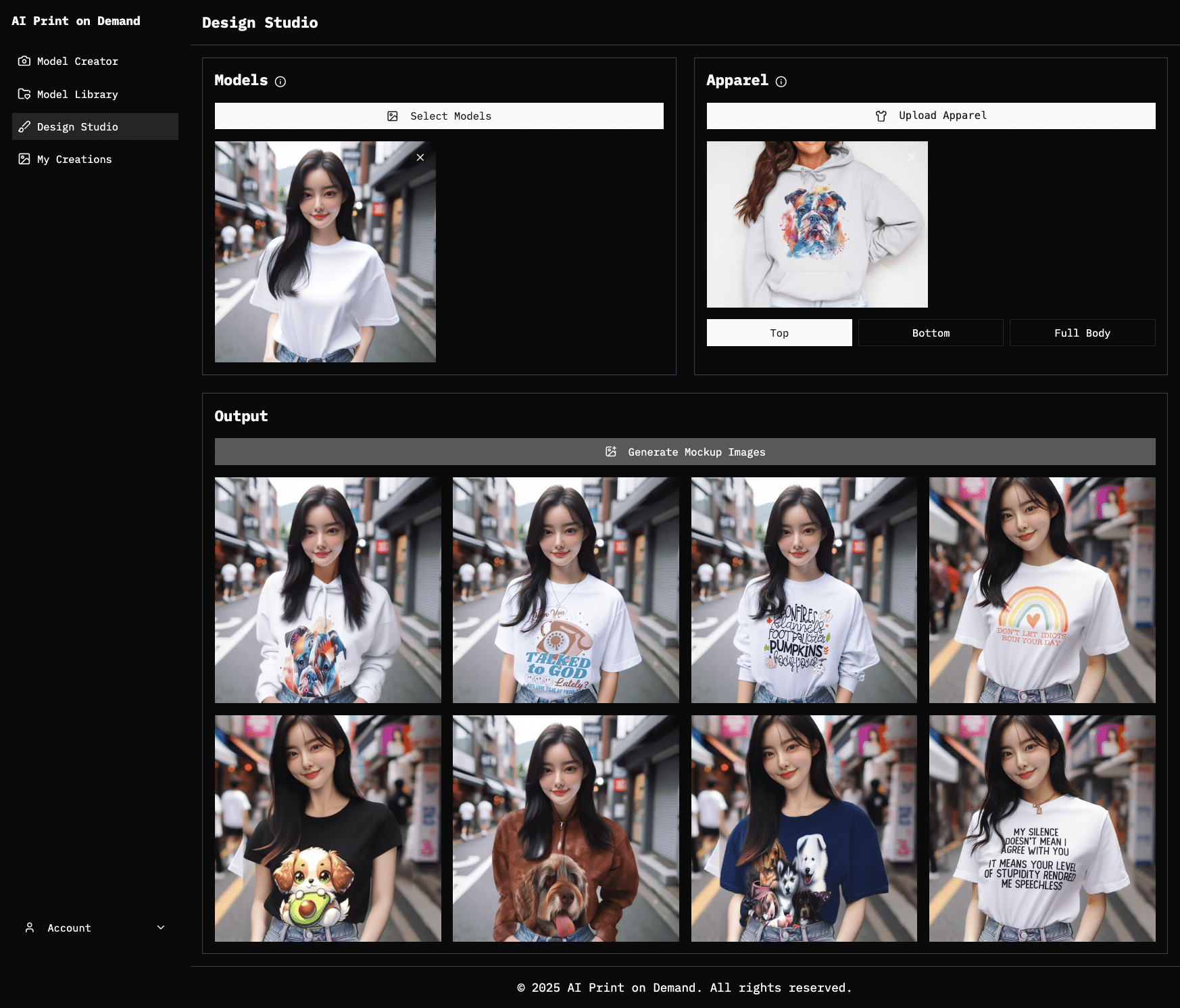Click the Upload Apparel button

click(x=931, y=116)
